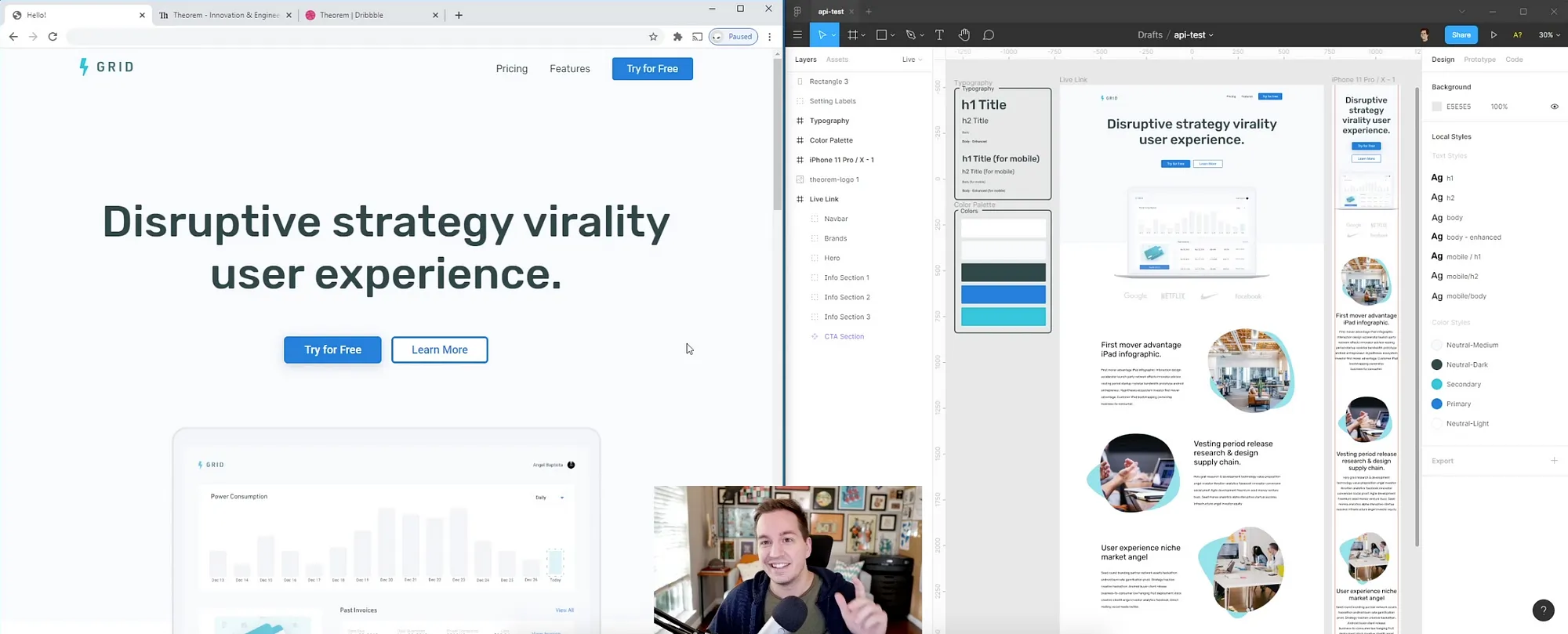Open the Live page selector dropdown
Image resolution: width=1568 pixels, height=634 pixels.
[x=912, y=60]
